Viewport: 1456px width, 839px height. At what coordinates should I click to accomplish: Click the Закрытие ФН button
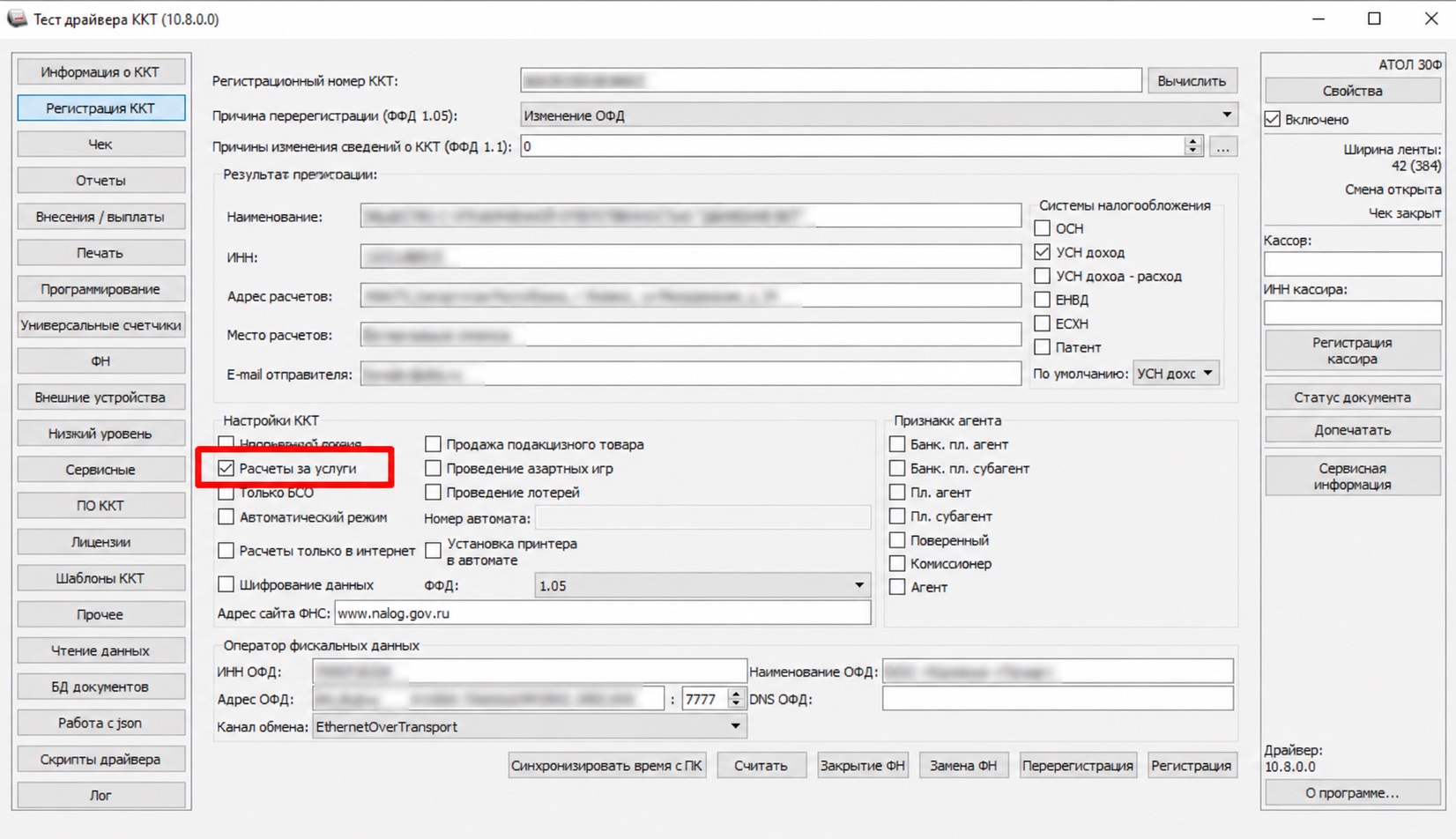coord(863,766)
